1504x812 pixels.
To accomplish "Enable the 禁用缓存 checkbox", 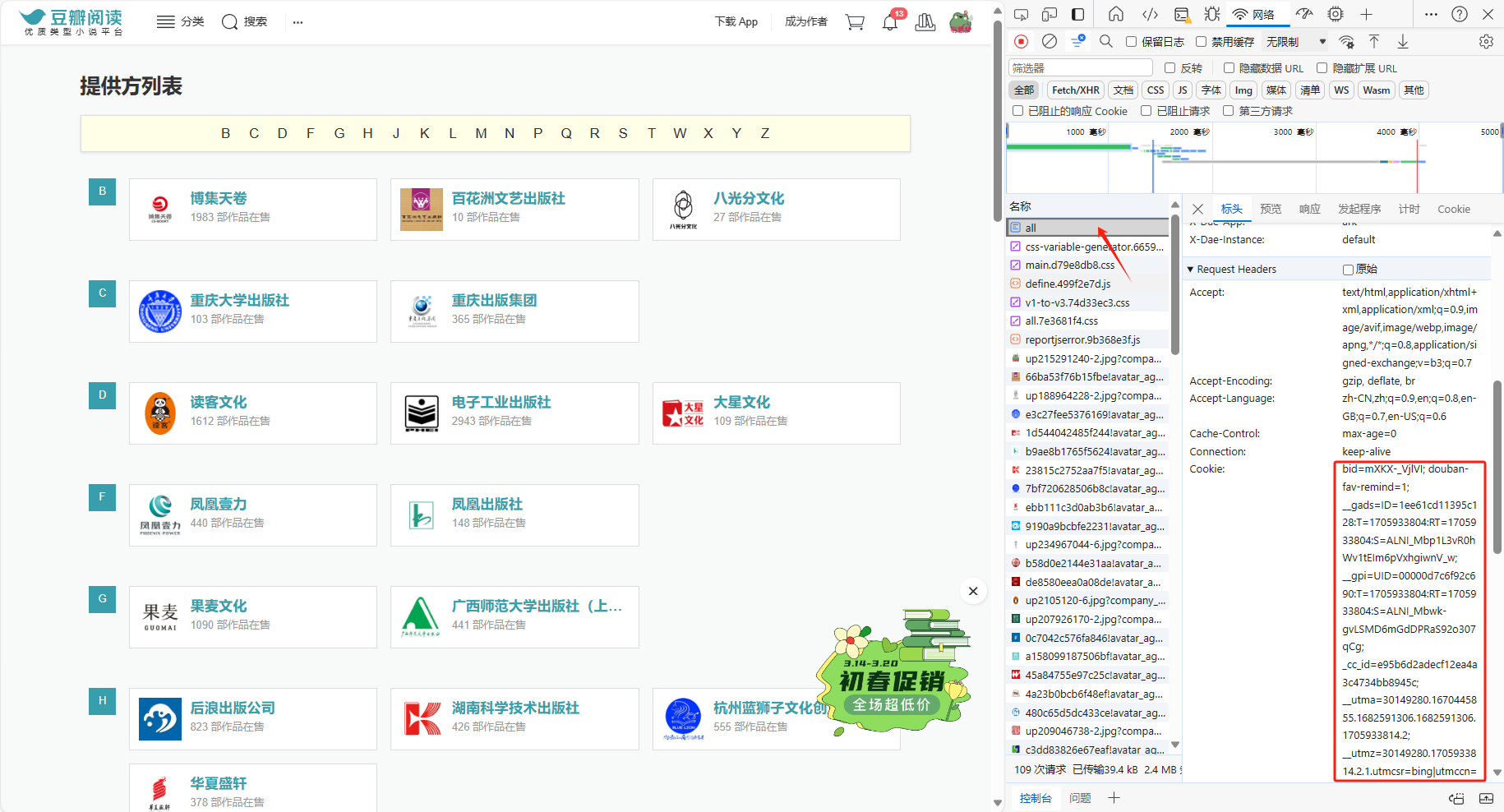I will [x=1202, y=41].
